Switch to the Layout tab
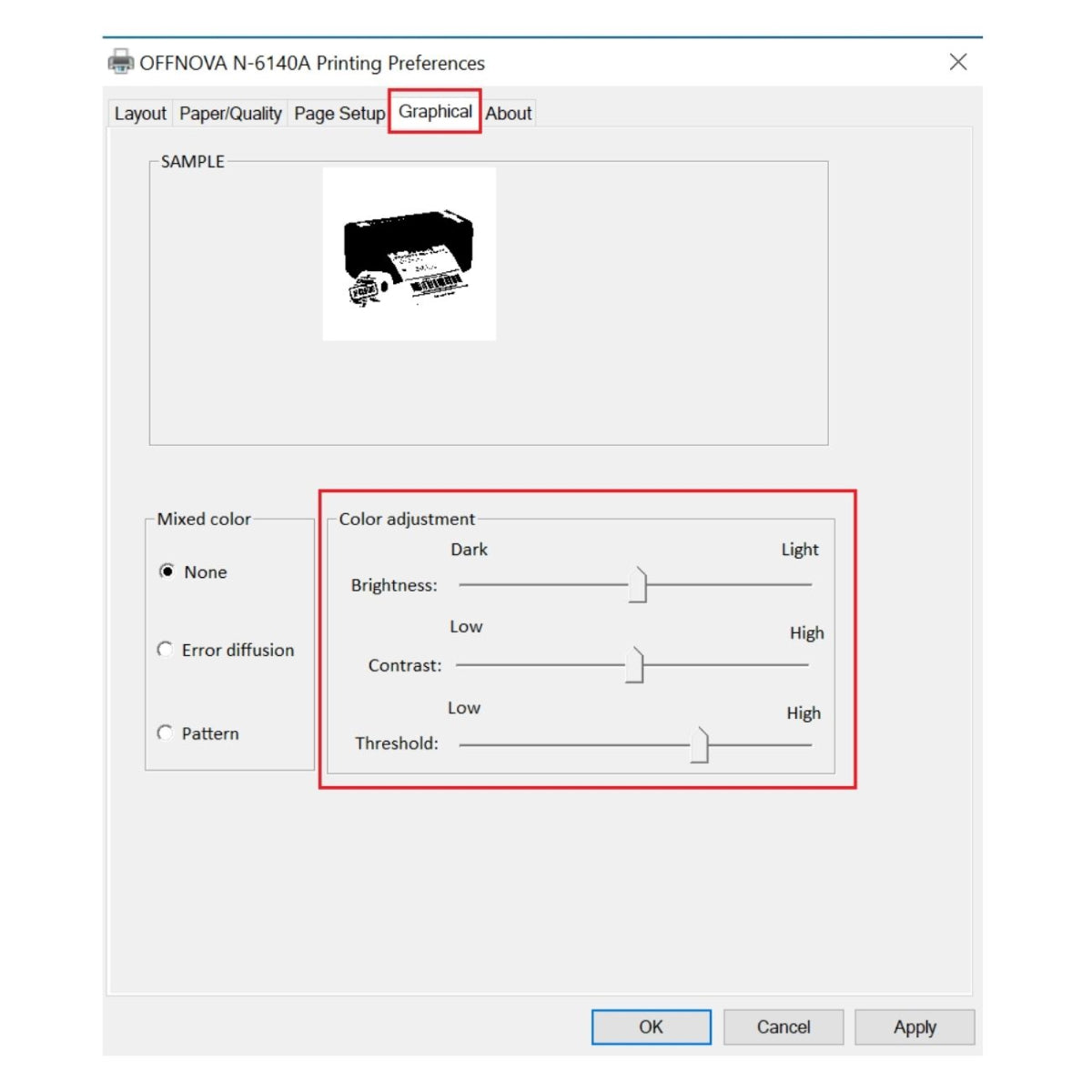This screenshot has width=1092, height=1092. (140, 114)
